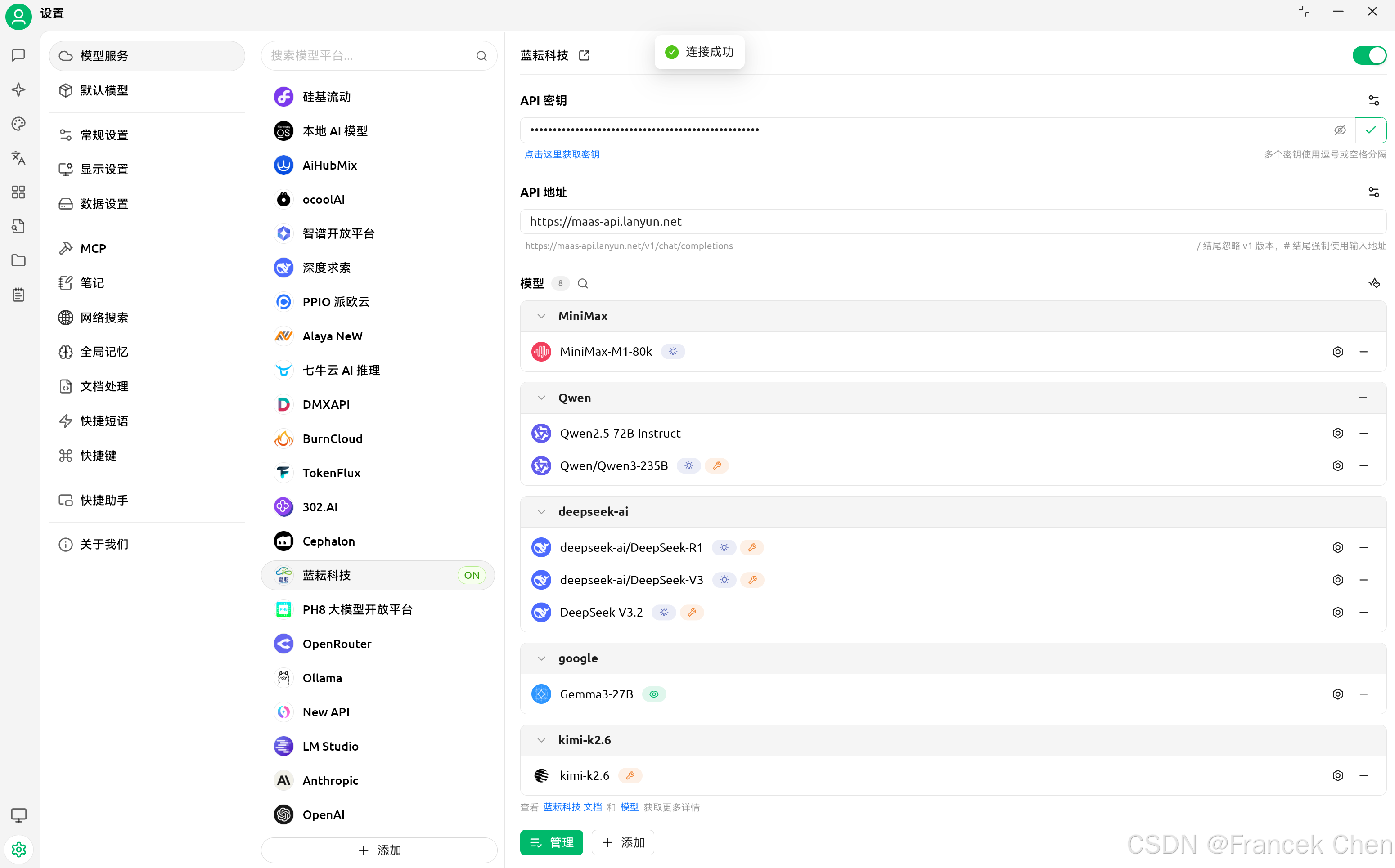Click the search icon next to 模型 count
The height and width of the screenshot is (868, 1395).
point(582,284)
